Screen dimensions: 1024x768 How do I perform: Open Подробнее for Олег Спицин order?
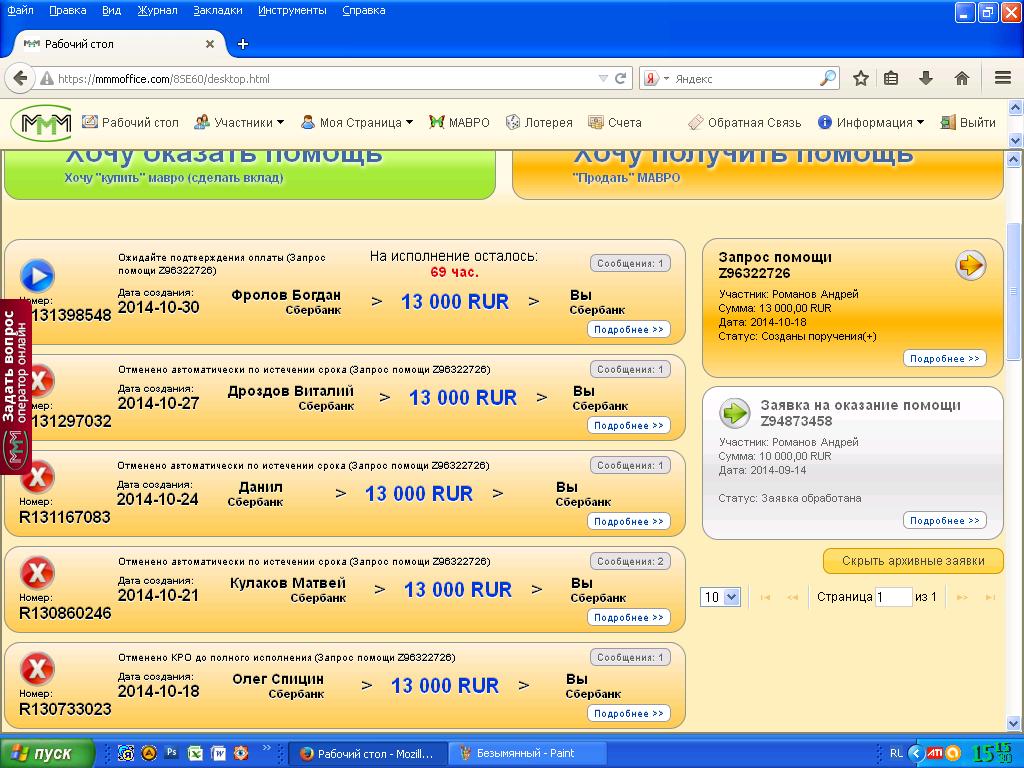point(628,713)
